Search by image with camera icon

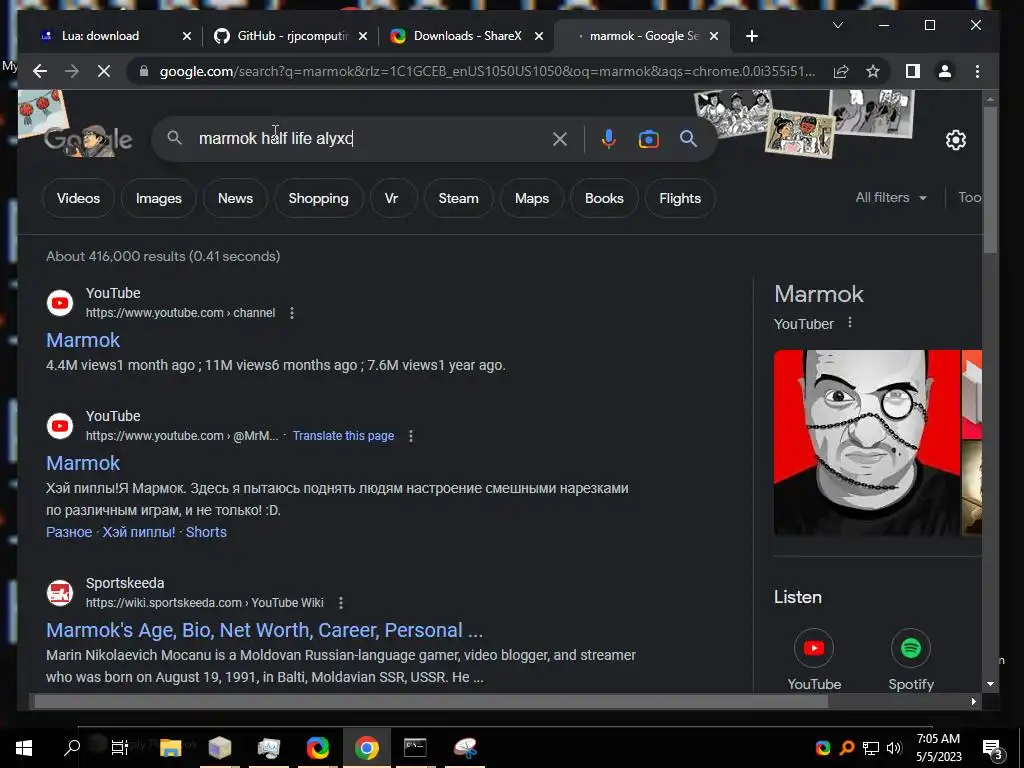point(648,139)
